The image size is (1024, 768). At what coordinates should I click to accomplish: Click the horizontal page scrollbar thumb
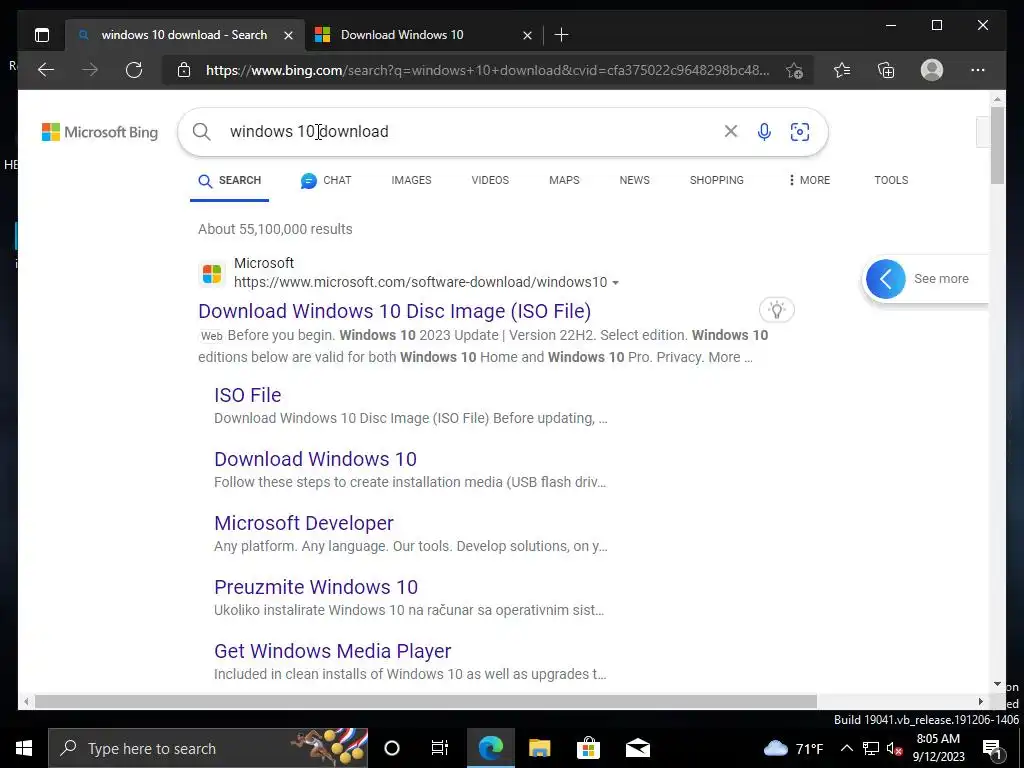coord(426,701)
